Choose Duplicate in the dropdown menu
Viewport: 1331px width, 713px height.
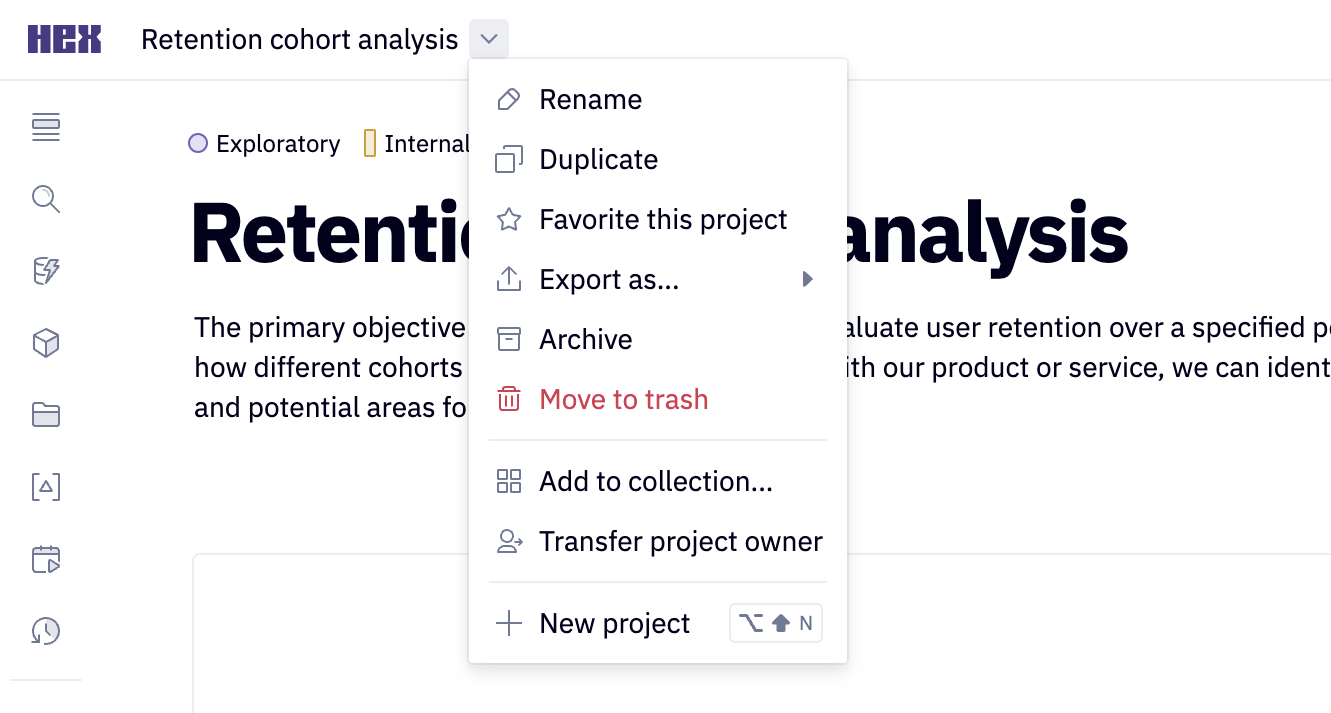coord(598,159)
